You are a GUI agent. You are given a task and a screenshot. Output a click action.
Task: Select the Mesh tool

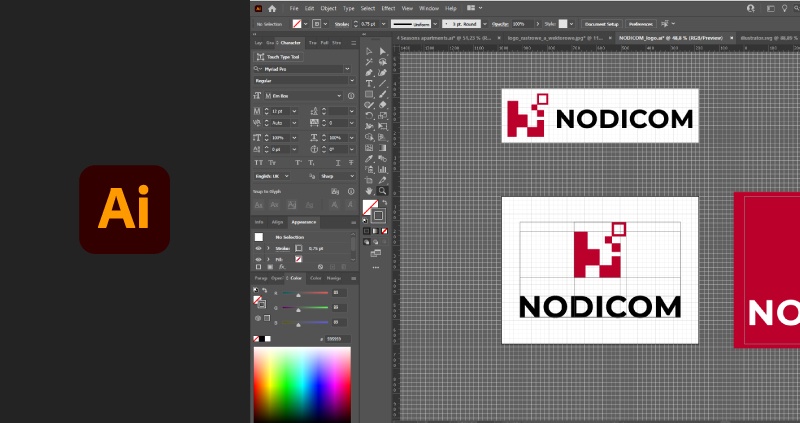tap(369, 148)
